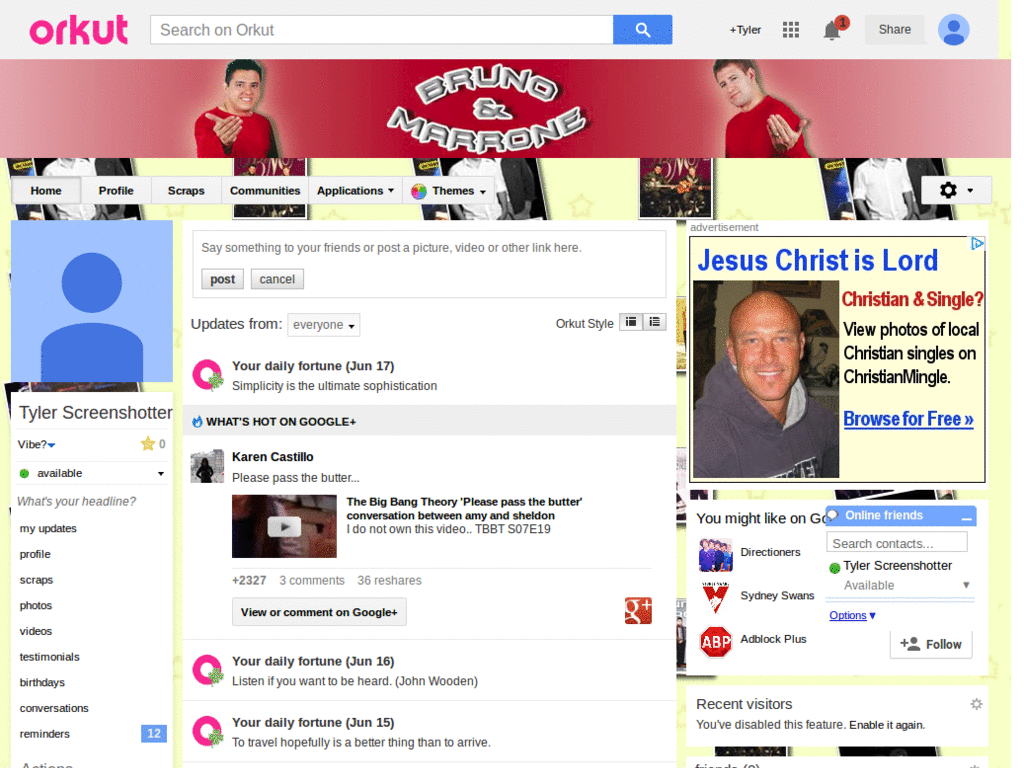
Task: Open the Profile tab
Action: (x=116, y=191)
